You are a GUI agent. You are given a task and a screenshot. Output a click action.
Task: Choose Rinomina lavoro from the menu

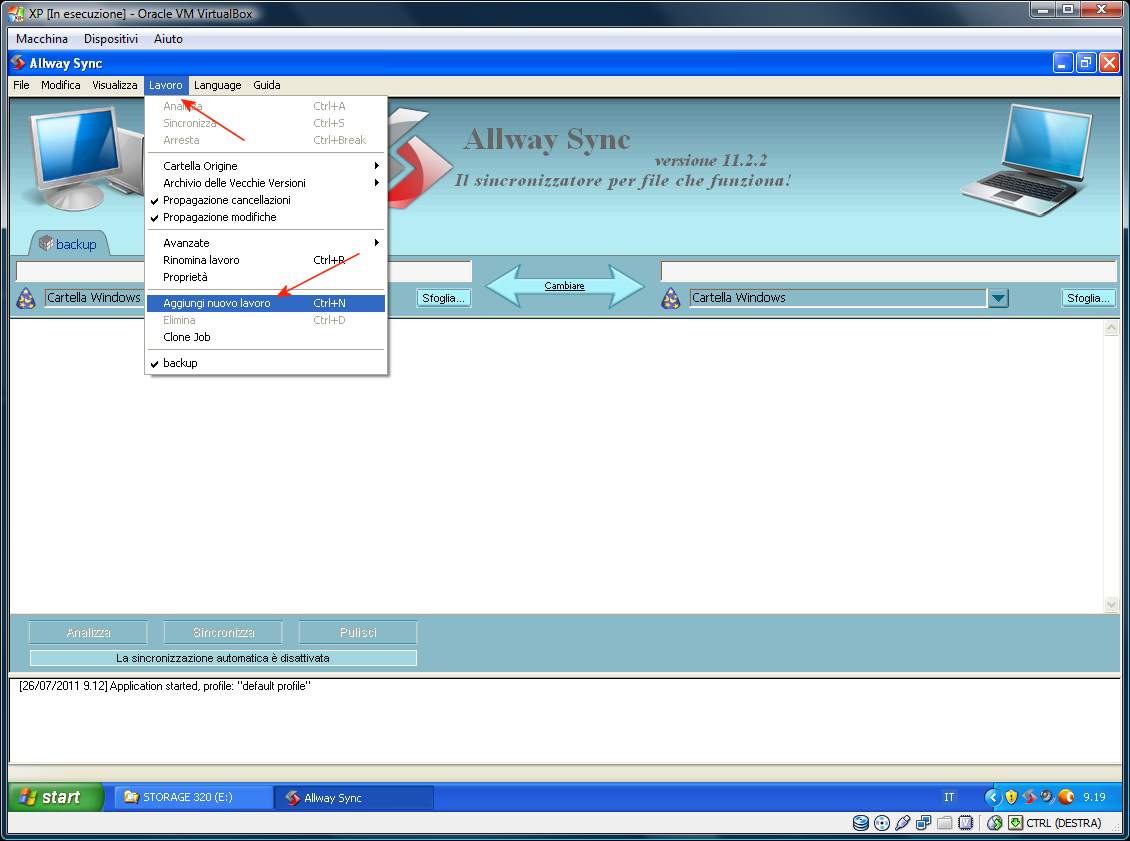(x=266, y=260)
